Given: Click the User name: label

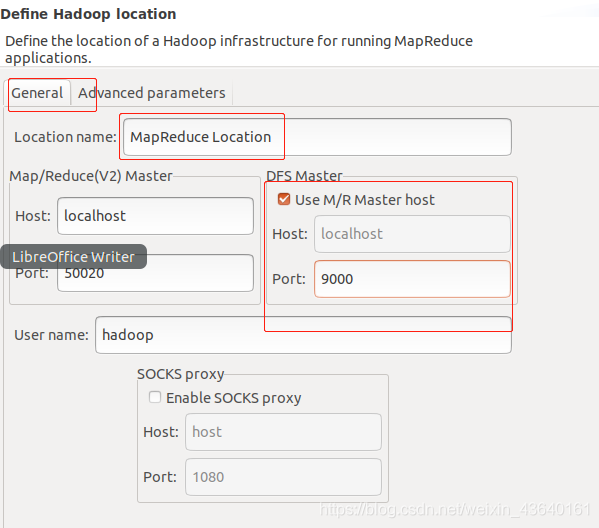Looking at the screenshot, I should click(52, 335).
